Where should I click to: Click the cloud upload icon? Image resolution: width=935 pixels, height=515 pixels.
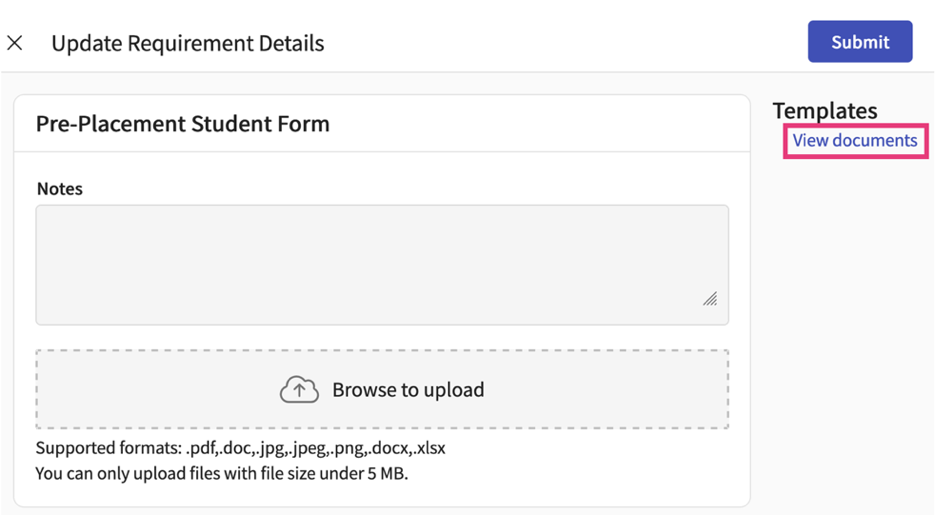point(299,390)
